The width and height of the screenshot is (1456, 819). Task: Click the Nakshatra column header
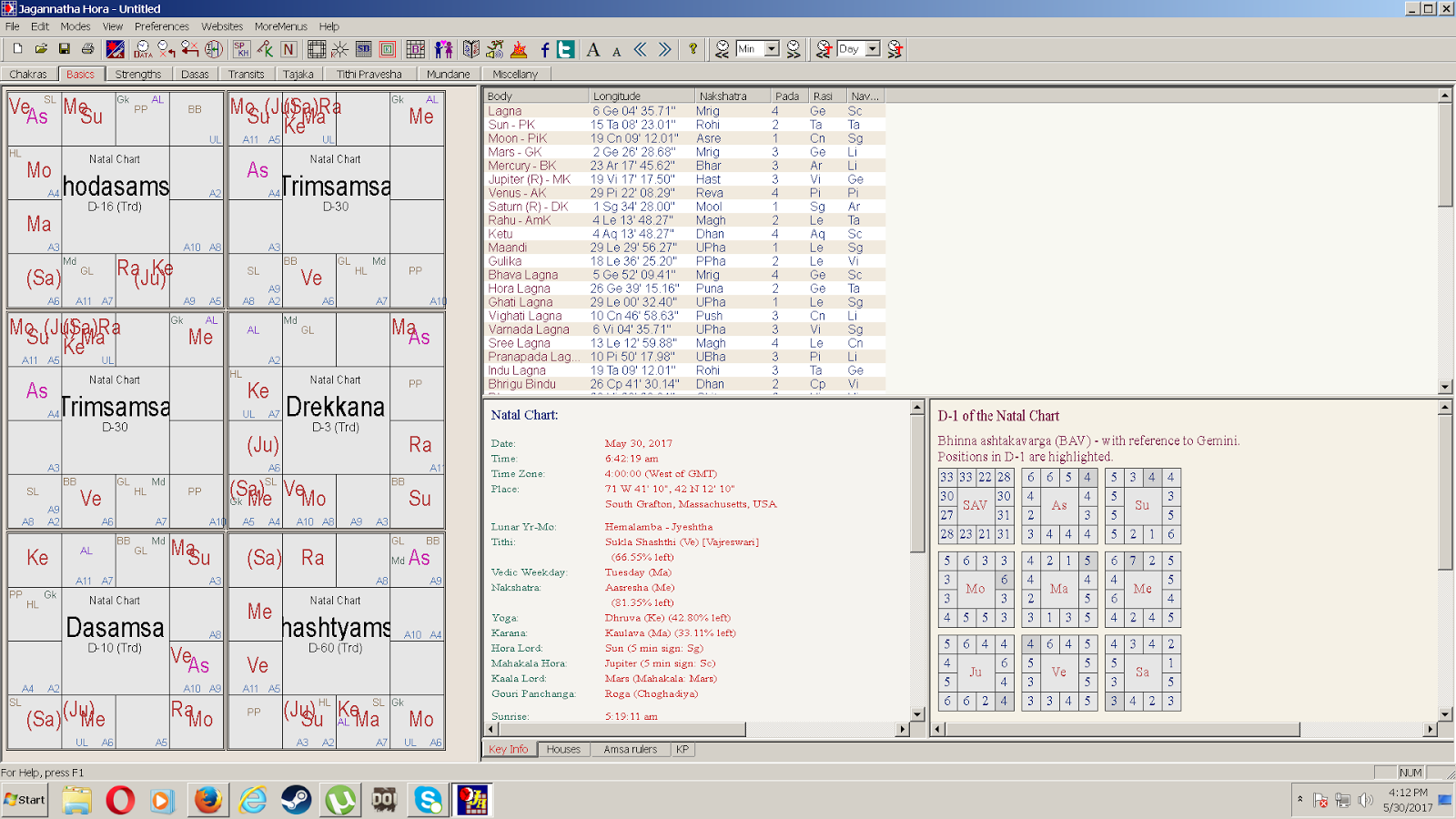coord(733,96)
